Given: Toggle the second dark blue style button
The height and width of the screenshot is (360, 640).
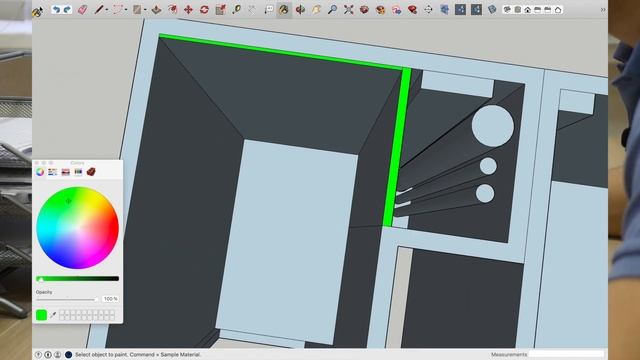Looking at the screenshot, I should (476, 9).
